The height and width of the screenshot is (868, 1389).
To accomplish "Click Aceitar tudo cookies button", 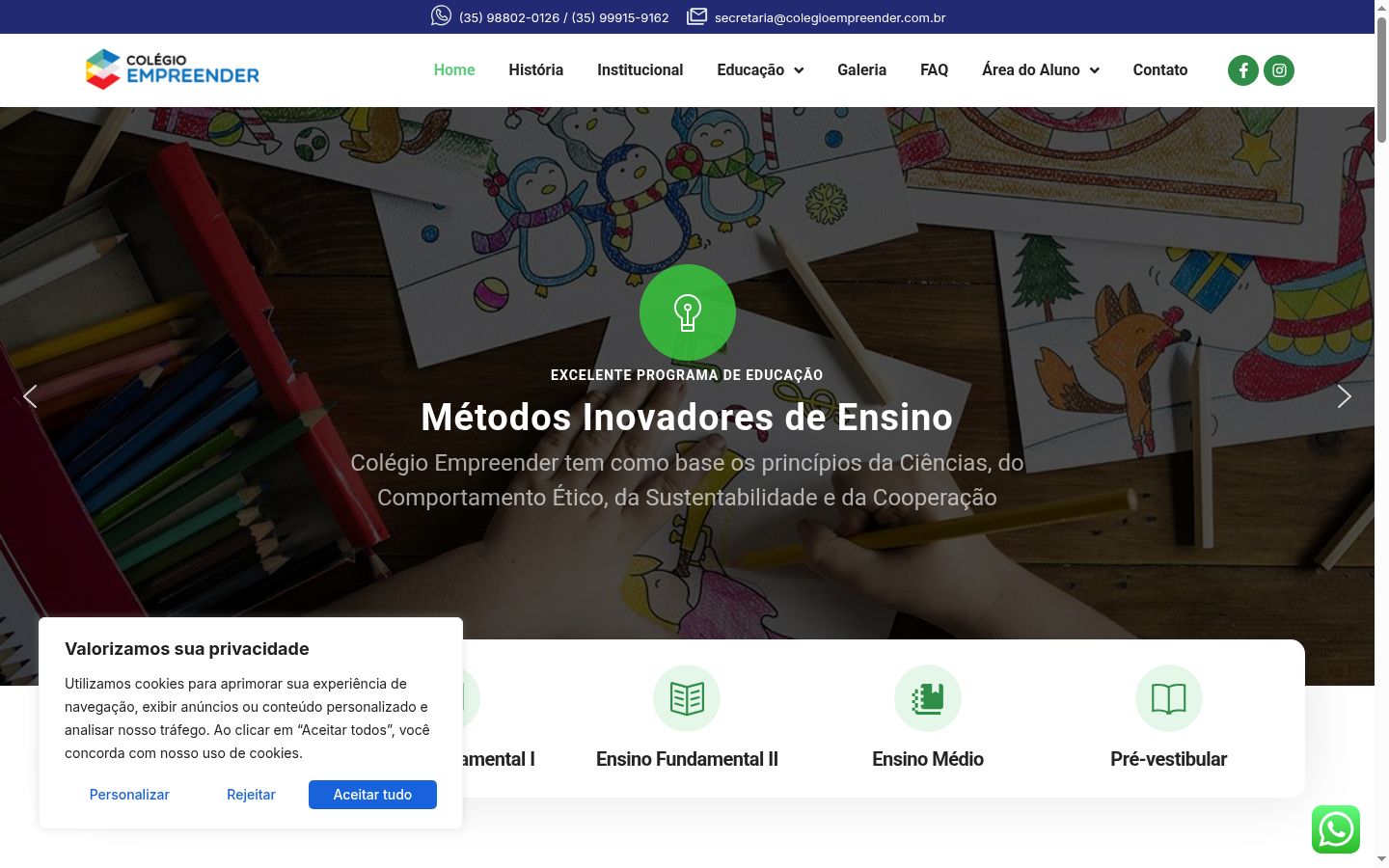I will pyautogui.click(x=372, y=795).
